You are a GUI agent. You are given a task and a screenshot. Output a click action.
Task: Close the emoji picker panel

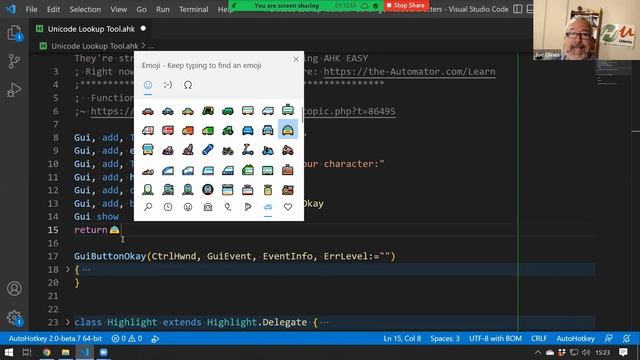[x=296, y=59]
